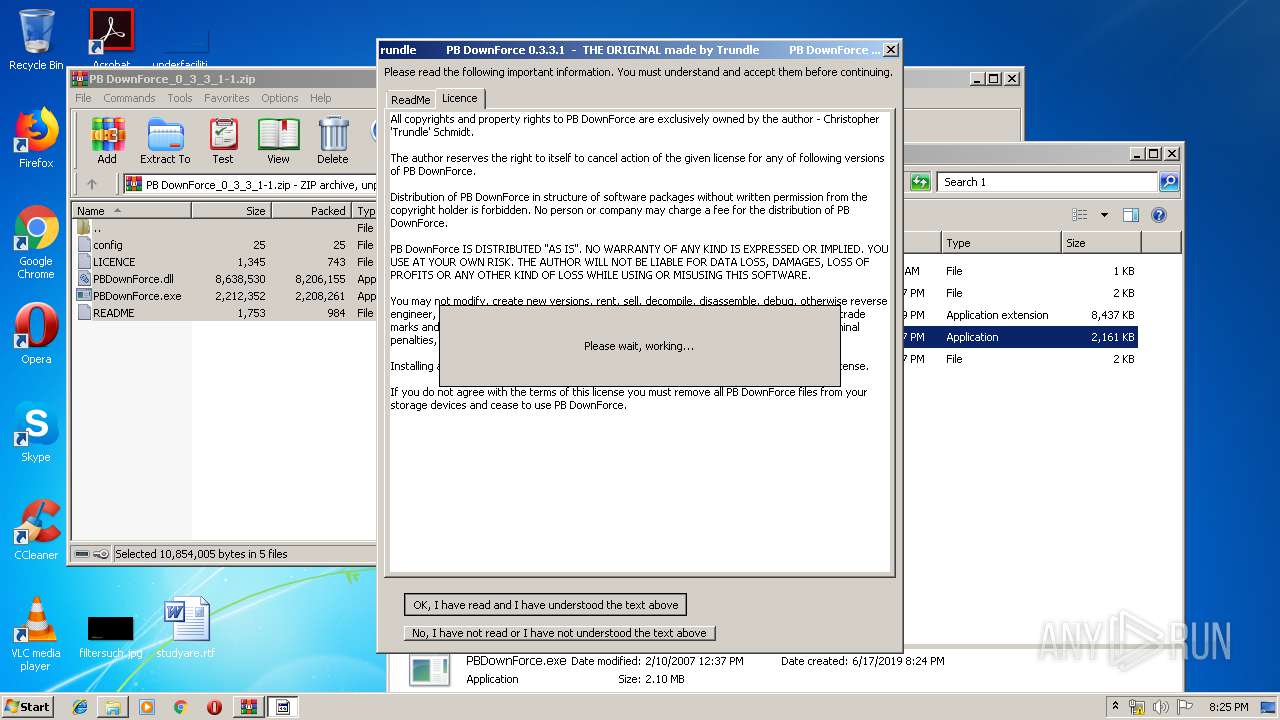Viewport: 1280px width, 720px height.
Task: Click the WinRAR archive path field
Action: tap(249, 184)
